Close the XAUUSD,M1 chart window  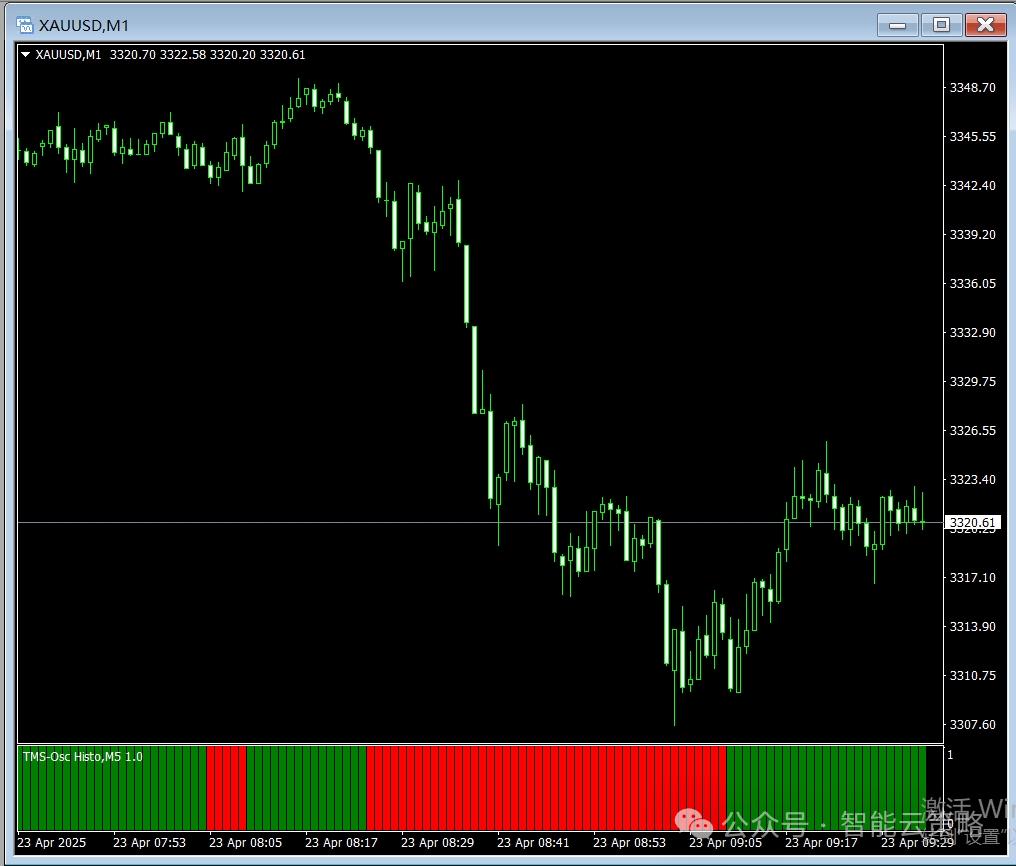(x=985, y=25)
